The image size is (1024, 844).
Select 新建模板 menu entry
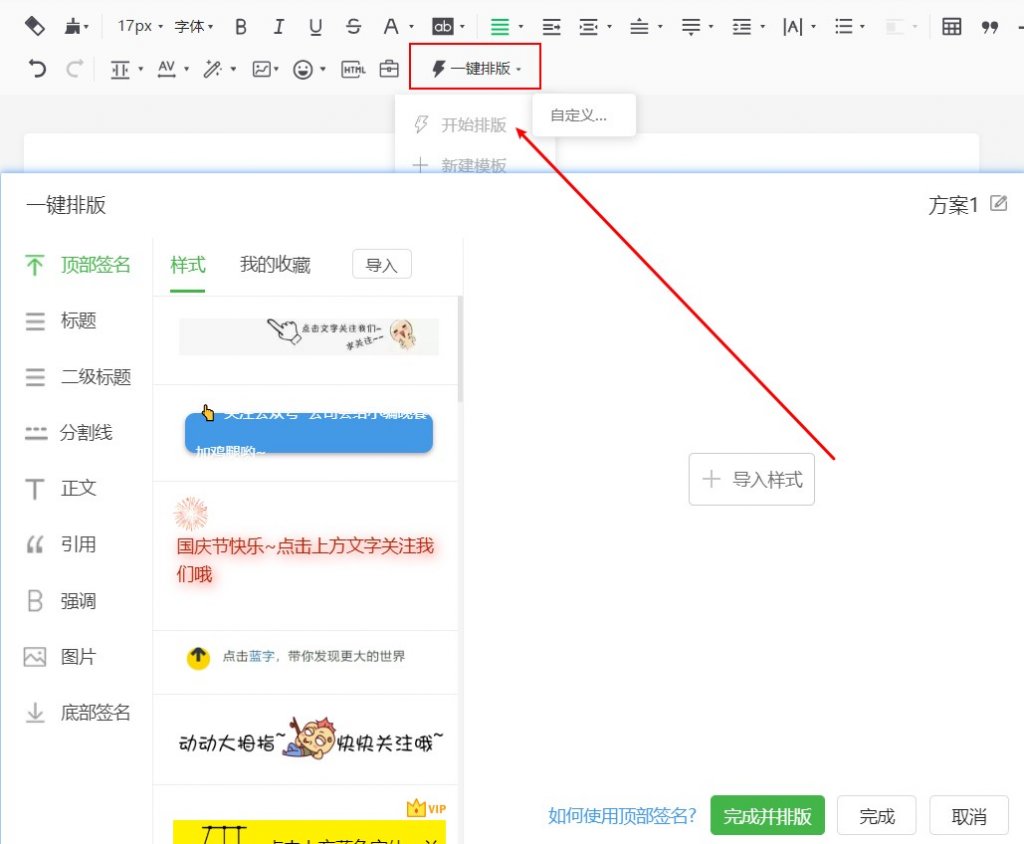point(461,165)
